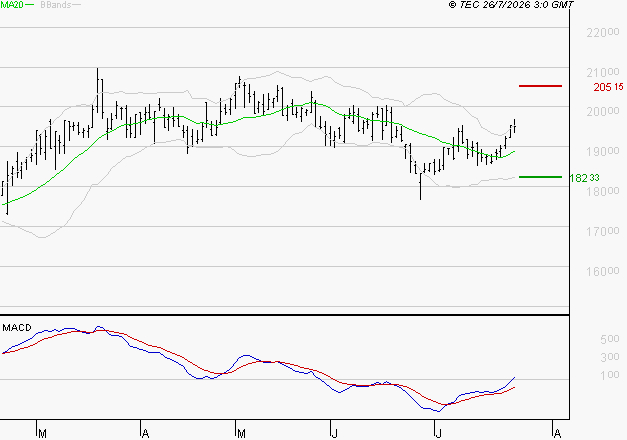Click the 22000 price axis label

pyautogui.click(x=603, y=32)
